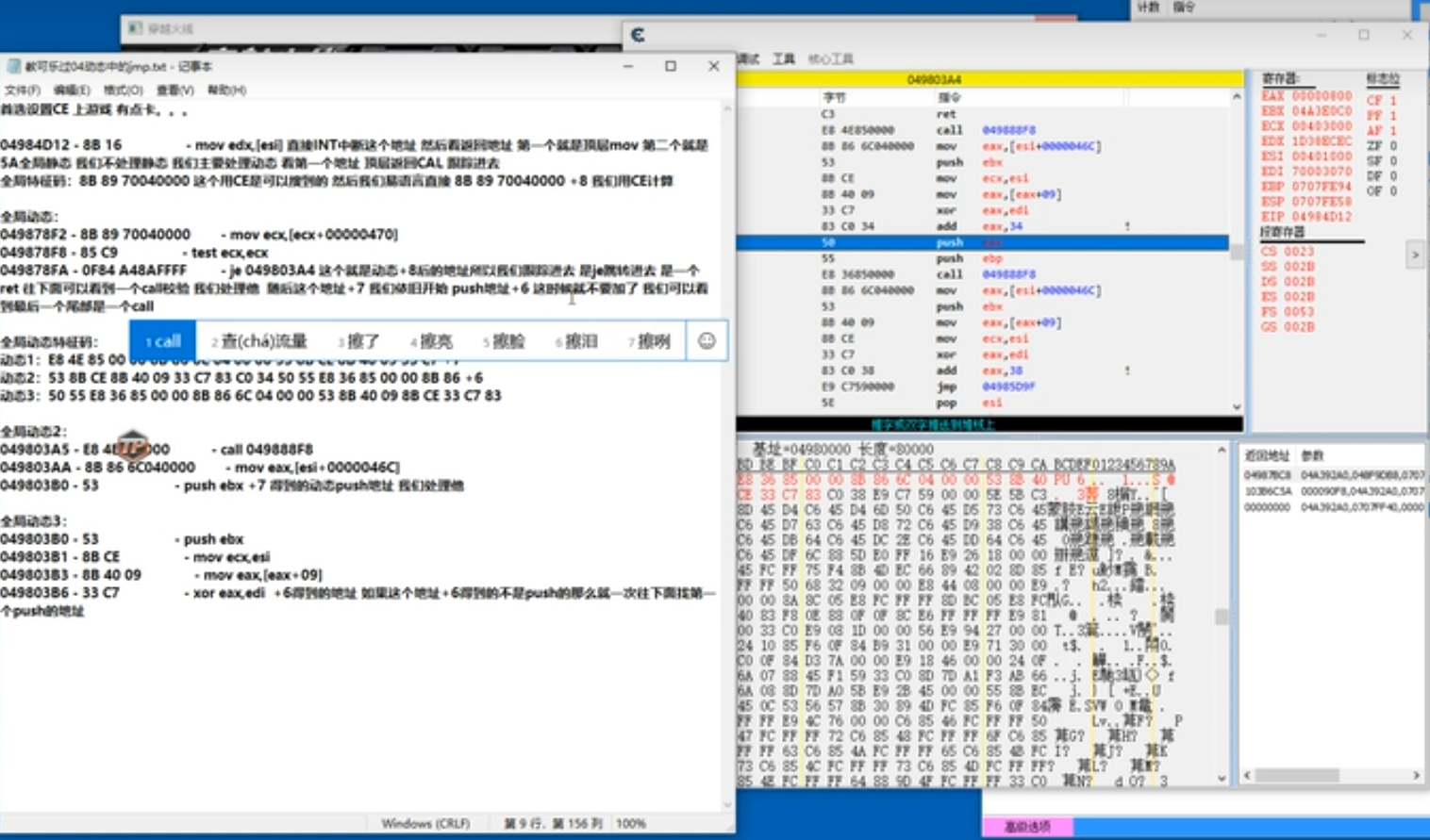Viewport: 1430px width, 840px height.
Task: Choose IME candidate 6 擦泪
Action: pos(576,341)
